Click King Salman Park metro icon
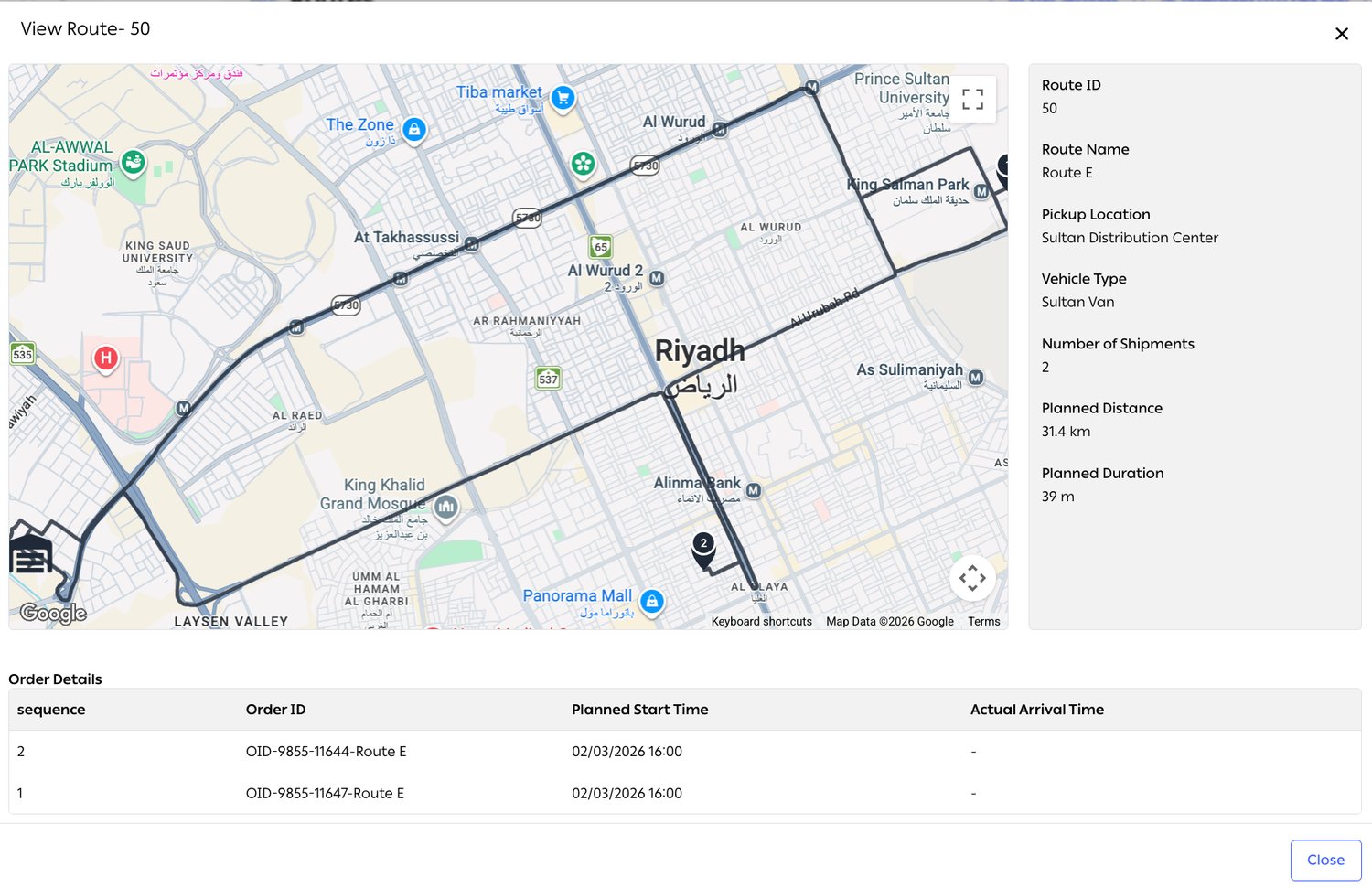Viewport: 1372px width, 888px height. (x=981, y=192)
